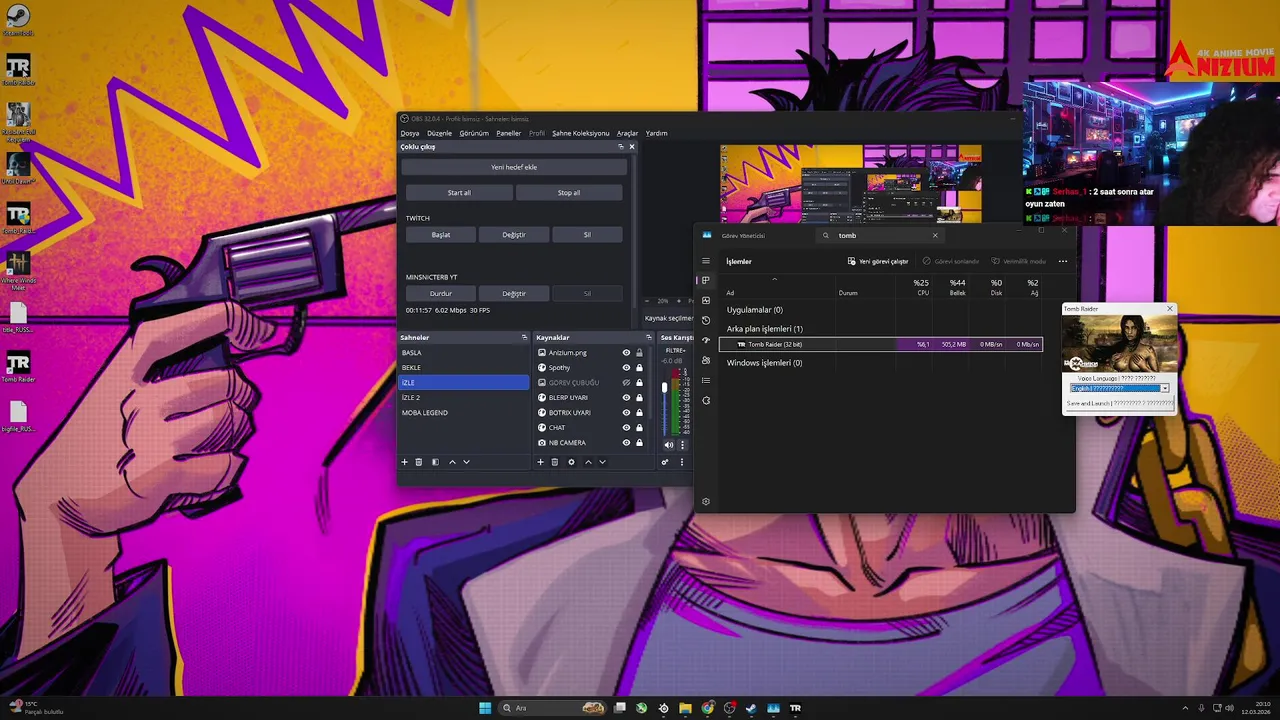
Task: Open Windows Start menu
Action: pos(485,708)
